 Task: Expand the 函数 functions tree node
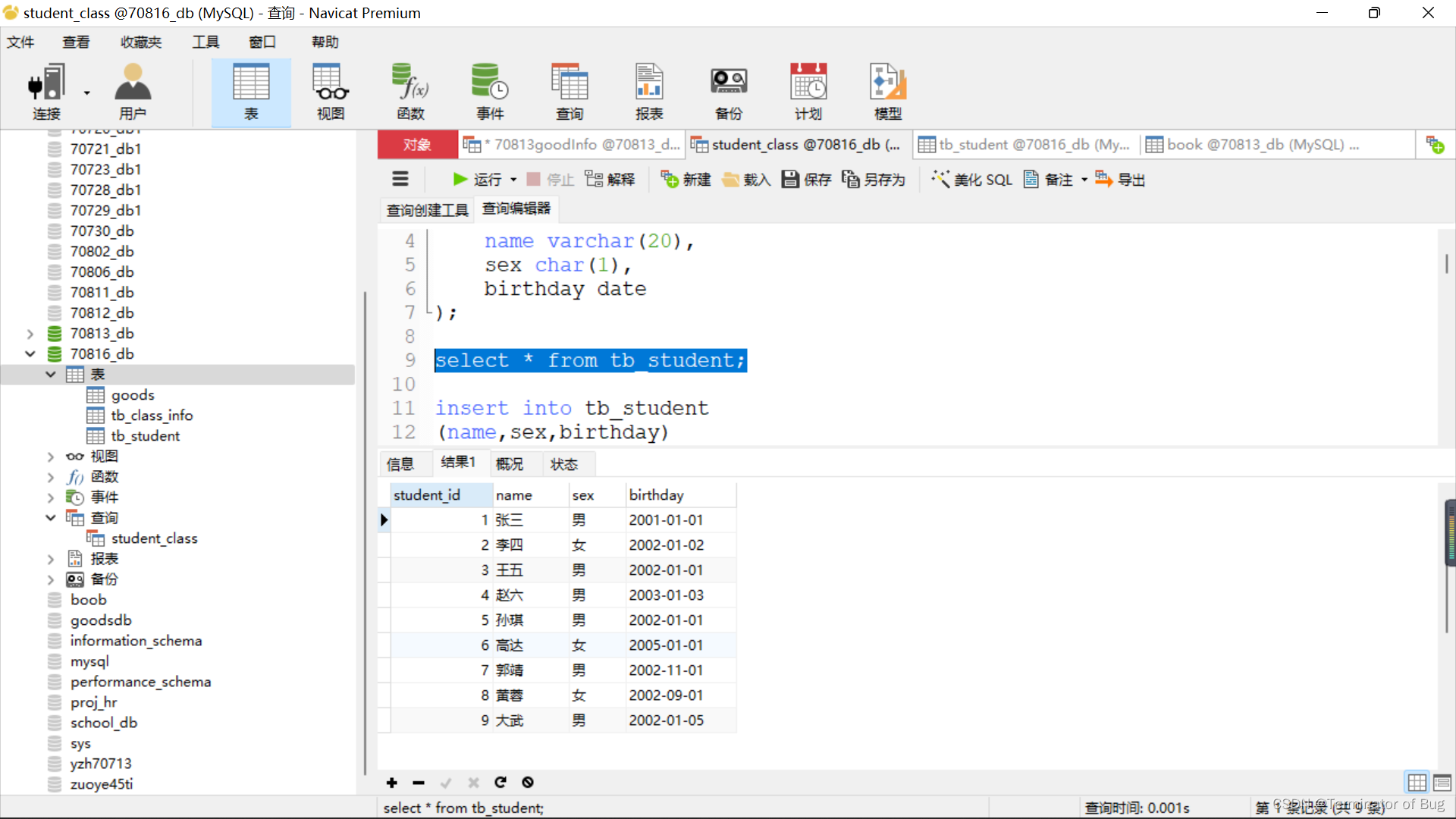point(51,477)
